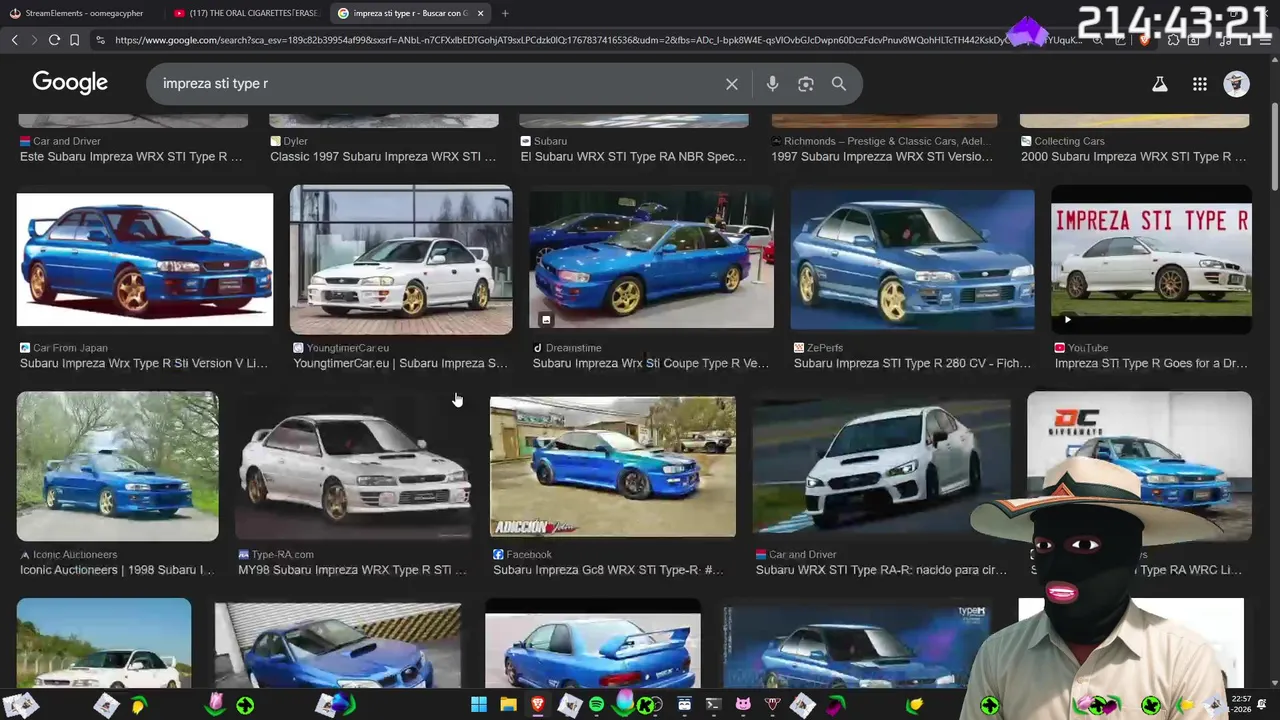The height and width of the screenshot is (720, 1280).
Task: Go back with the browser back arrow
Action: pos(14,40)
